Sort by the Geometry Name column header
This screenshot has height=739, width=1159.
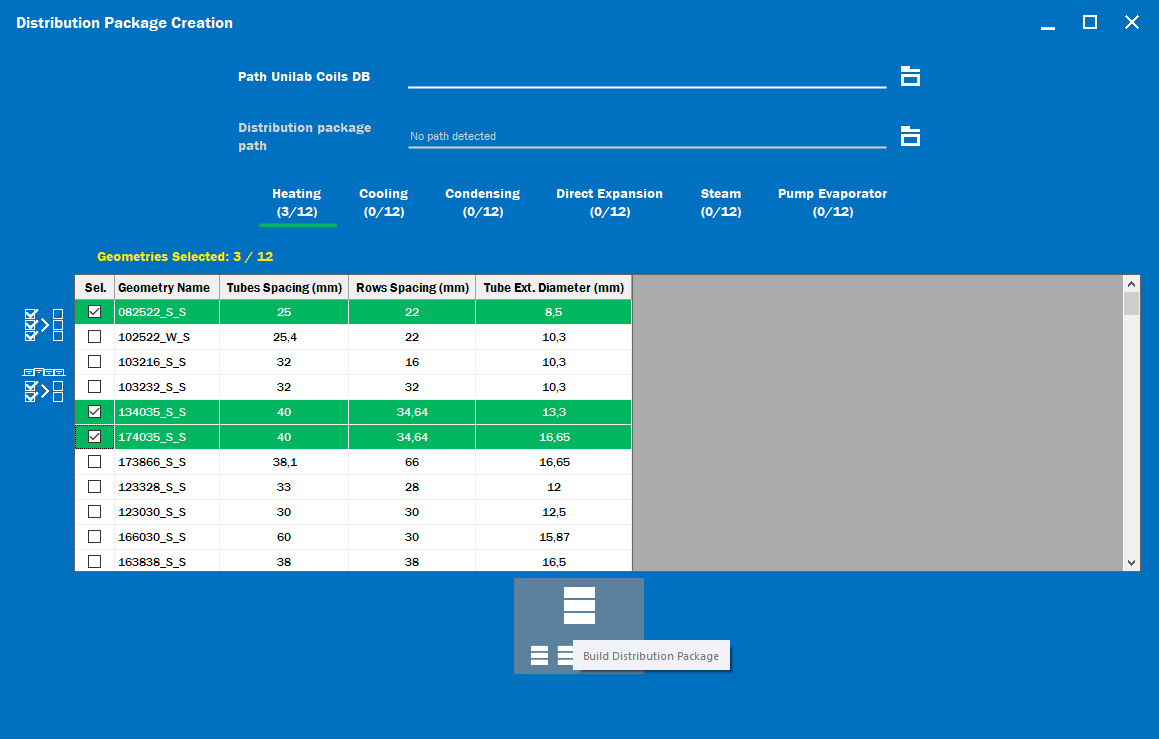coord(166,288)
